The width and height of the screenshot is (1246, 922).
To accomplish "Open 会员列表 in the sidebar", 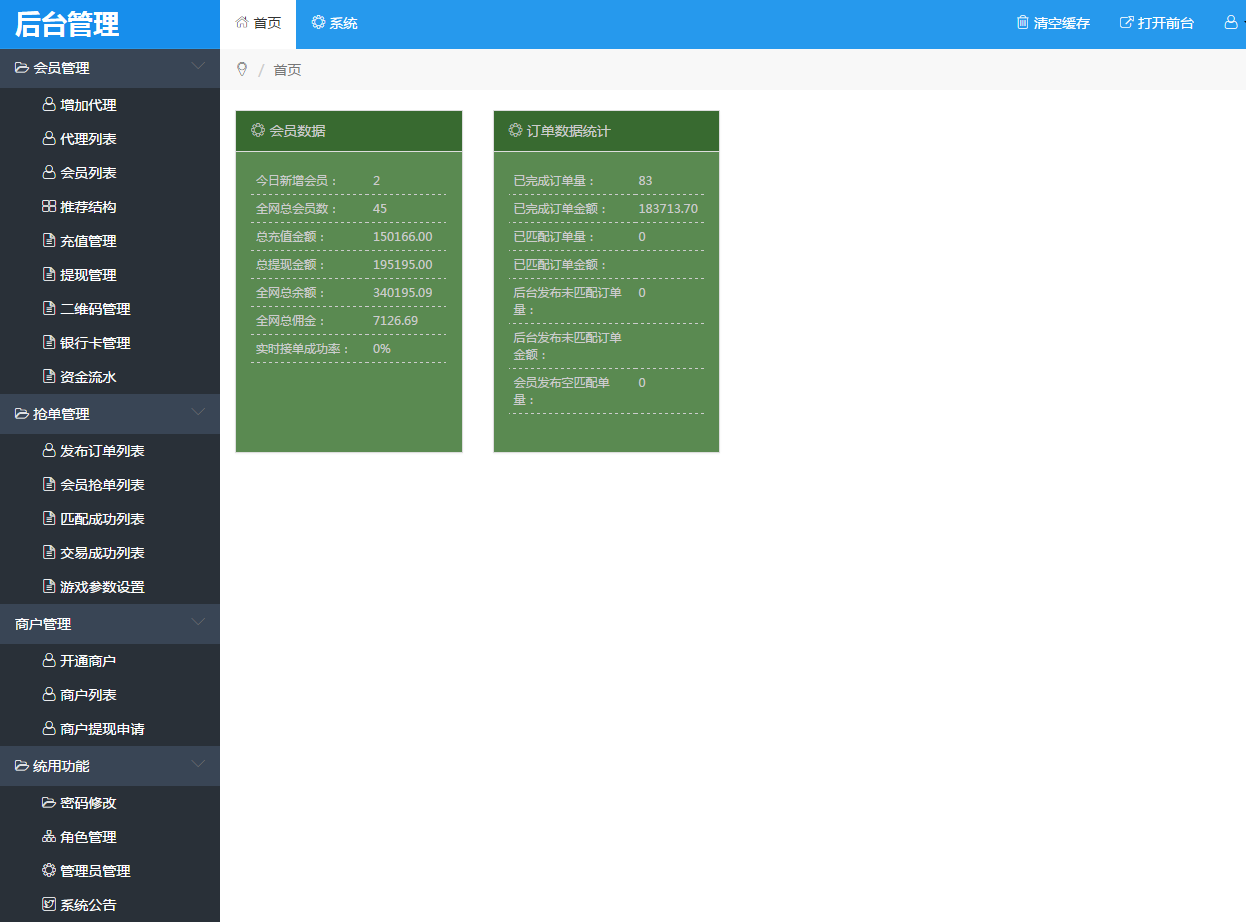I will tap(88, 173).
